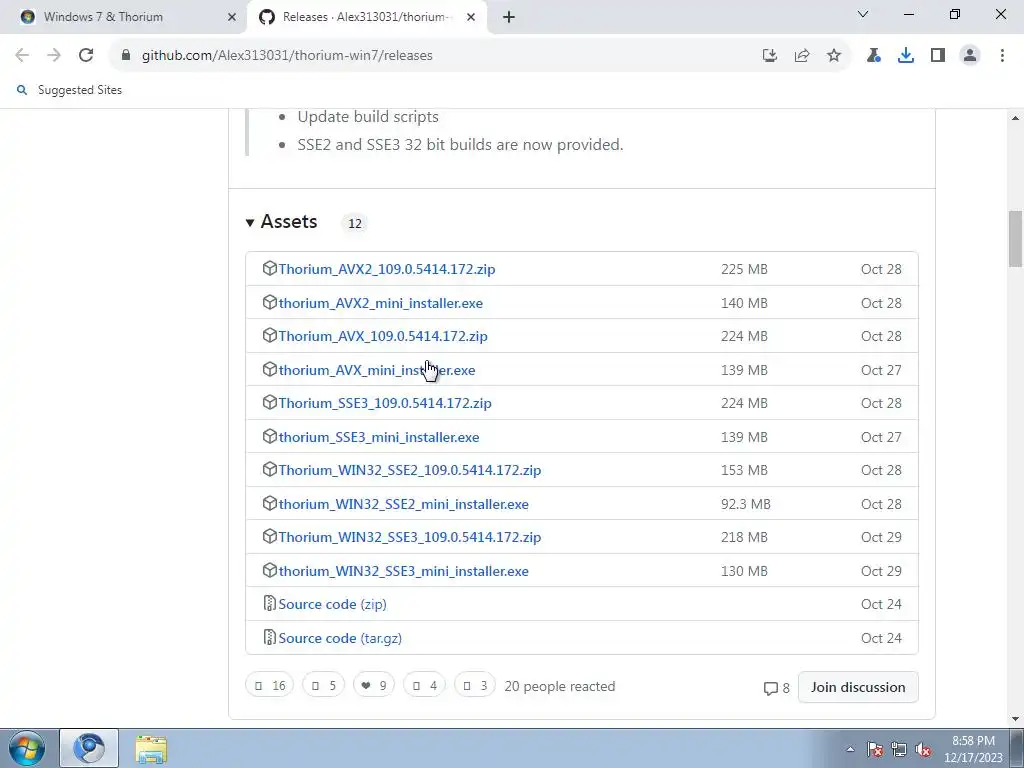Viewport: 1024px width, 768px height.
Task: Click the file icon beside Source code (tar.gz)
Action: 269,637
